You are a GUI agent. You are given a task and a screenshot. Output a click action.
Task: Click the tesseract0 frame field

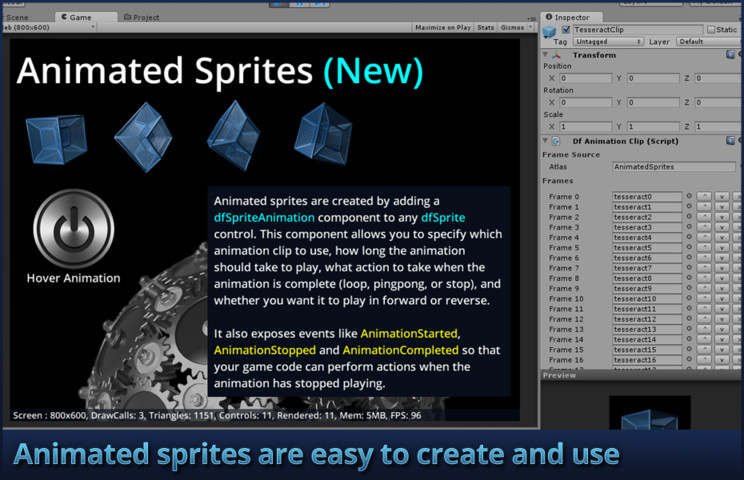pos(647,196)
